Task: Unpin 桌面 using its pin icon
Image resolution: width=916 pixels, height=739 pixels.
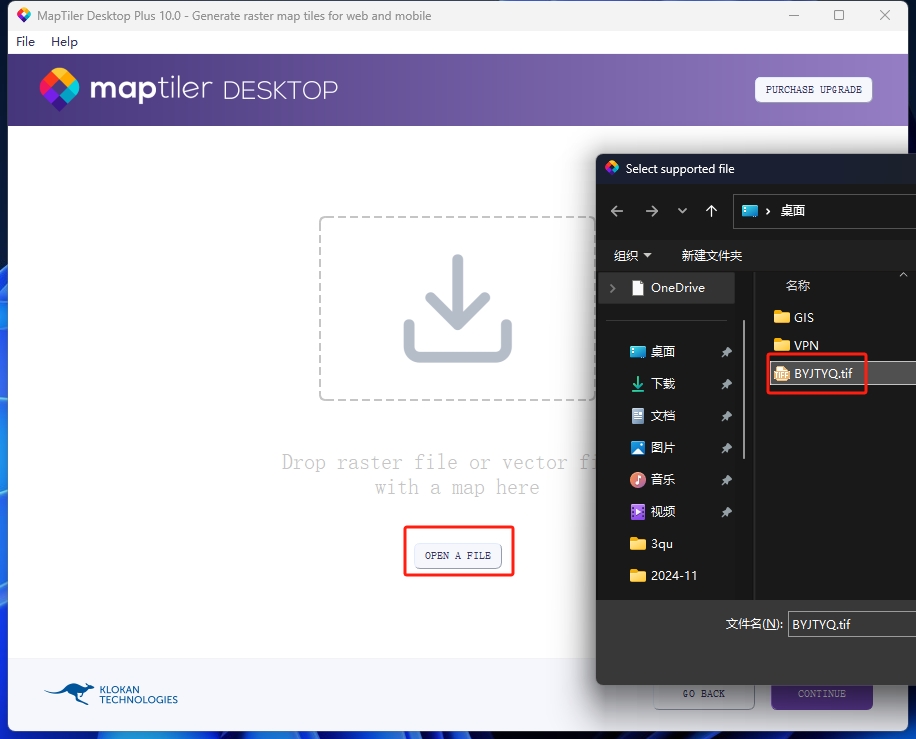Action: [726, 352]
